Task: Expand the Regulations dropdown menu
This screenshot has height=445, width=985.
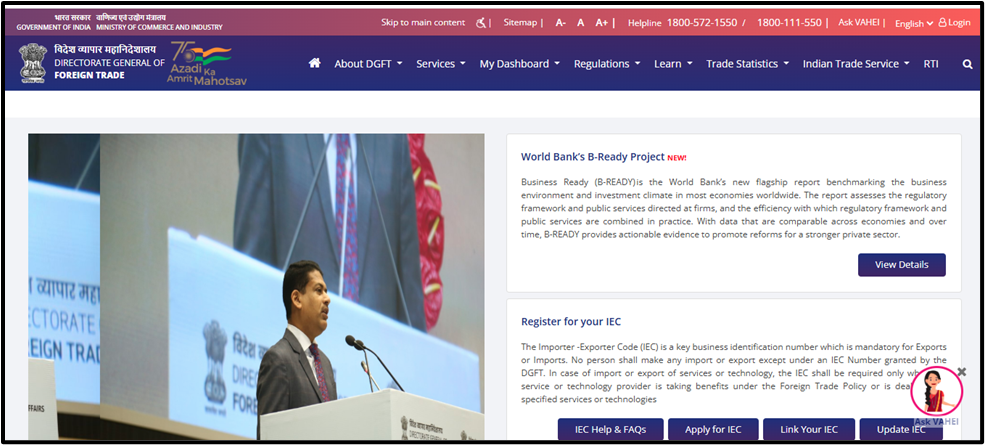Action: pyautogui.click(x=607, y=63)
